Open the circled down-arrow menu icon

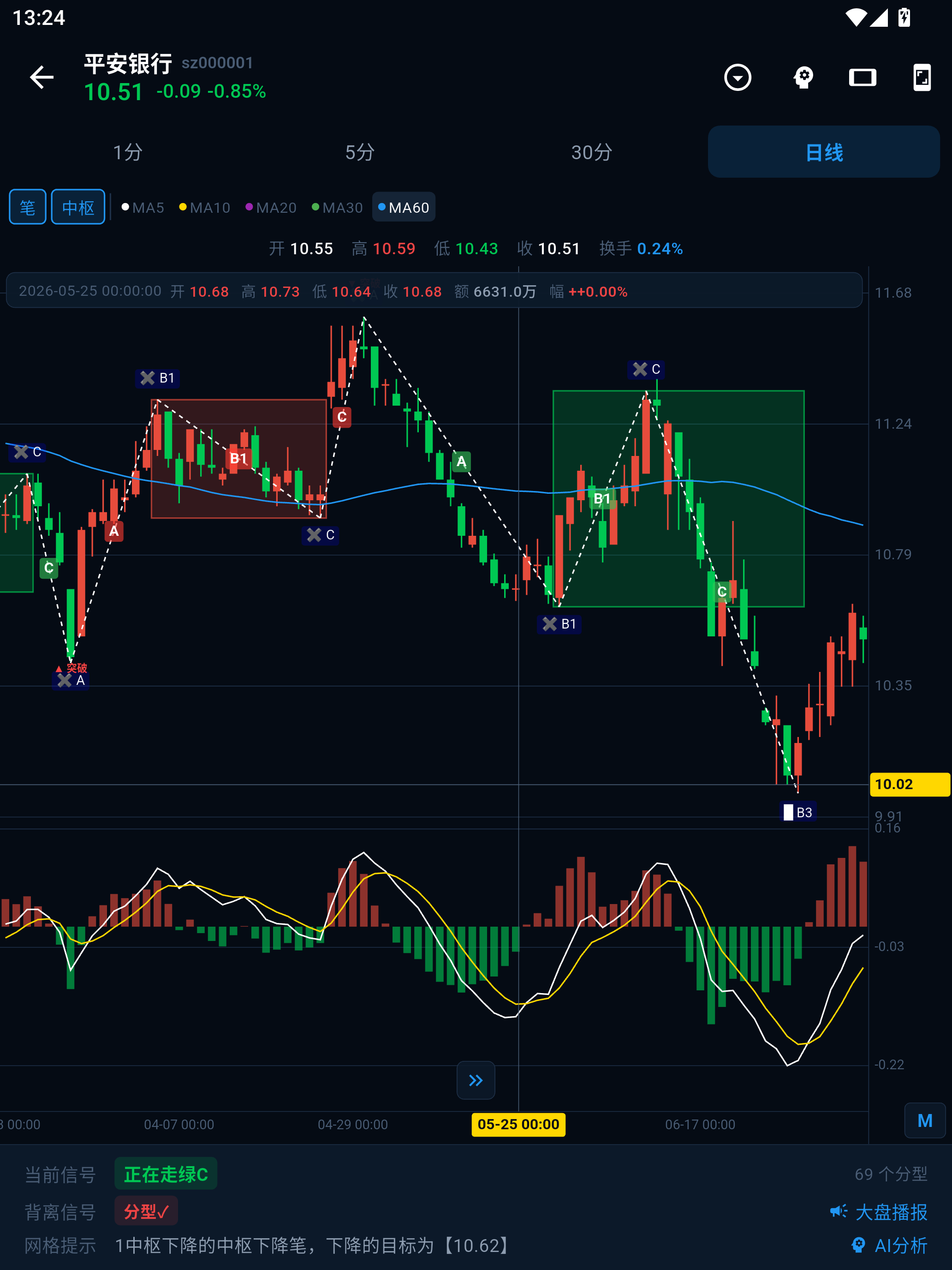(738, 78)
